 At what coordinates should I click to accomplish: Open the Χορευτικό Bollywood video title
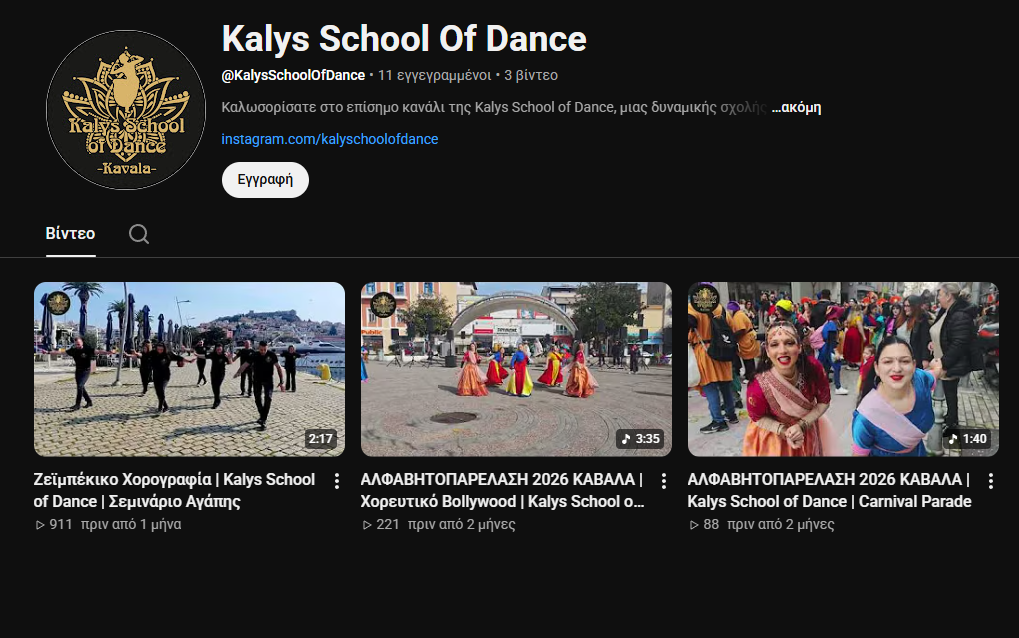tap(502, 491)
